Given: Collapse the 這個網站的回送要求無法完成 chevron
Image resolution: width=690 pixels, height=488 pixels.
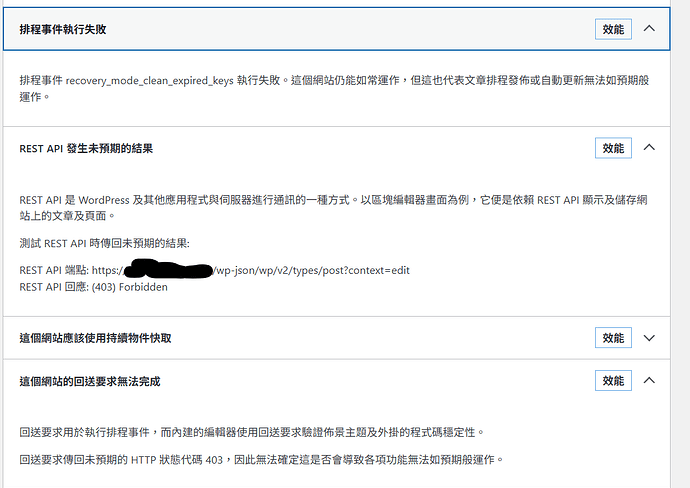Looking at the screenshot, I should pos(650,381).
